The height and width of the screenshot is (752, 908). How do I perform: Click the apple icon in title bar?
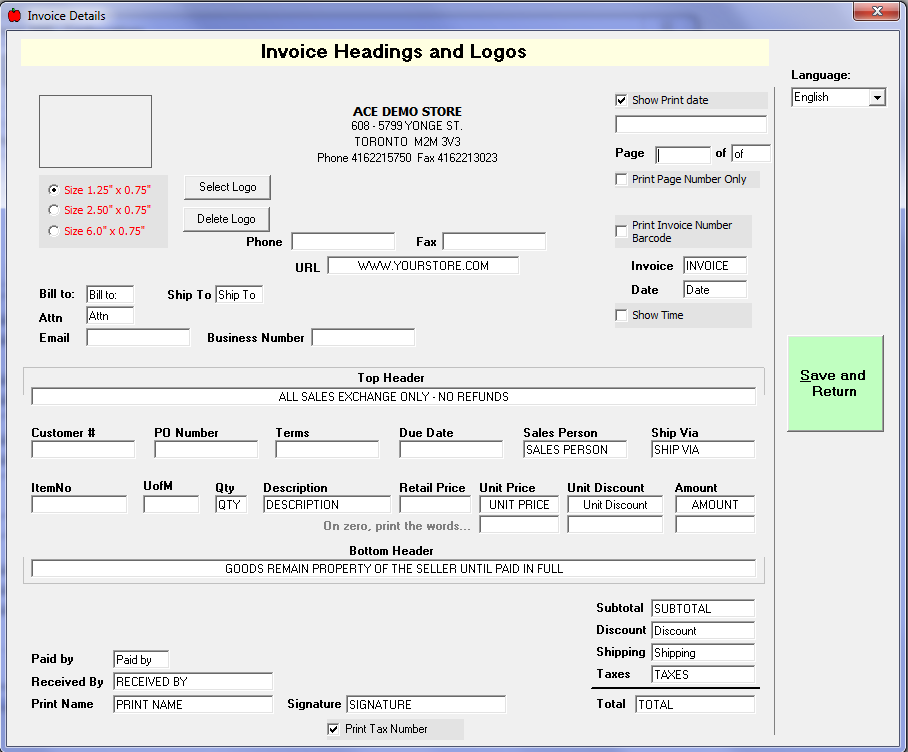tap(14, 16)
